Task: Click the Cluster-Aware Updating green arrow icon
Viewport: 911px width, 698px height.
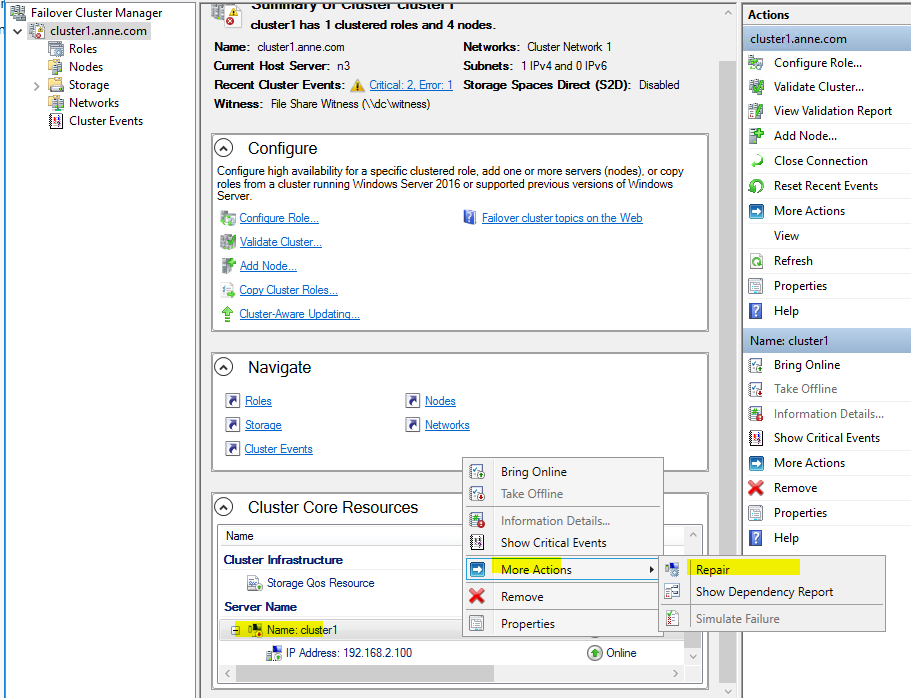Action: click(228, 314)
